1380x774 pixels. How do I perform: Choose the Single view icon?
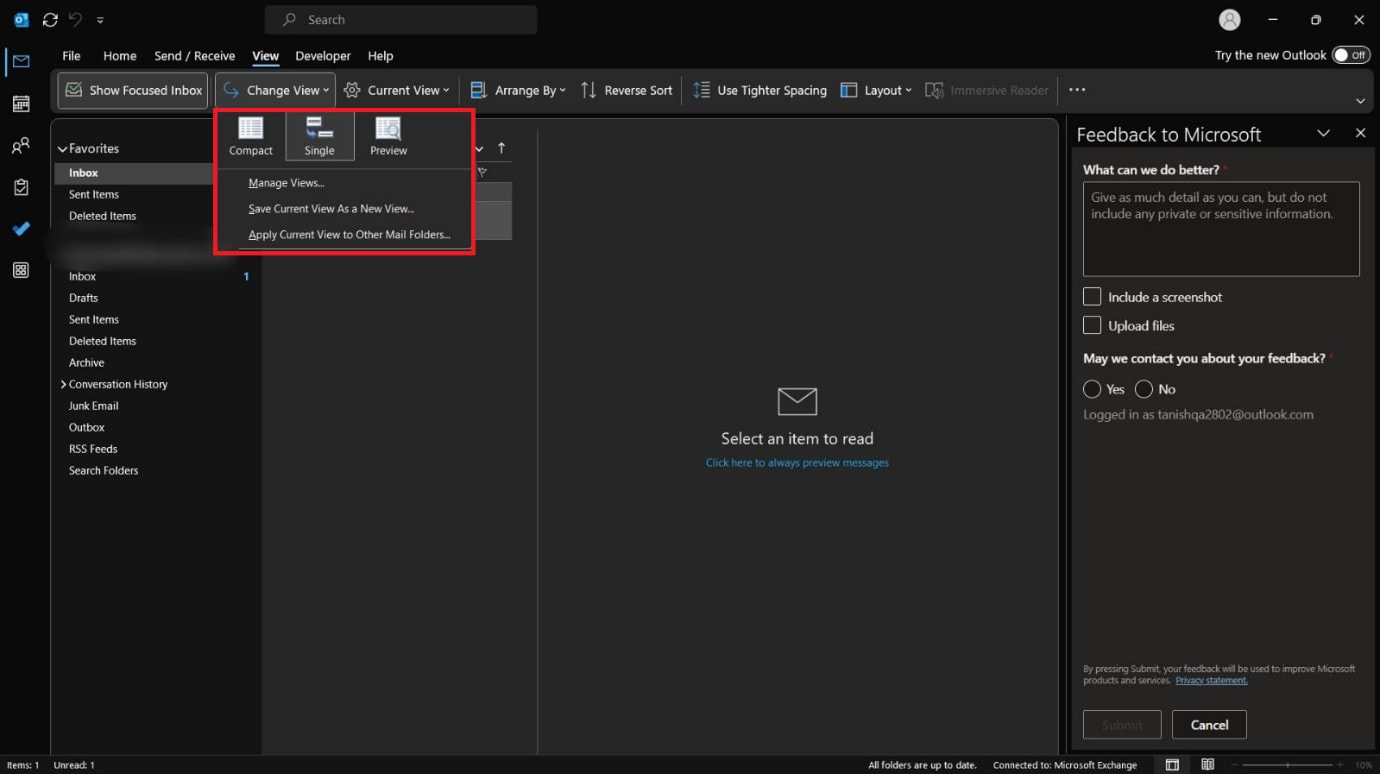pos(320,136)
